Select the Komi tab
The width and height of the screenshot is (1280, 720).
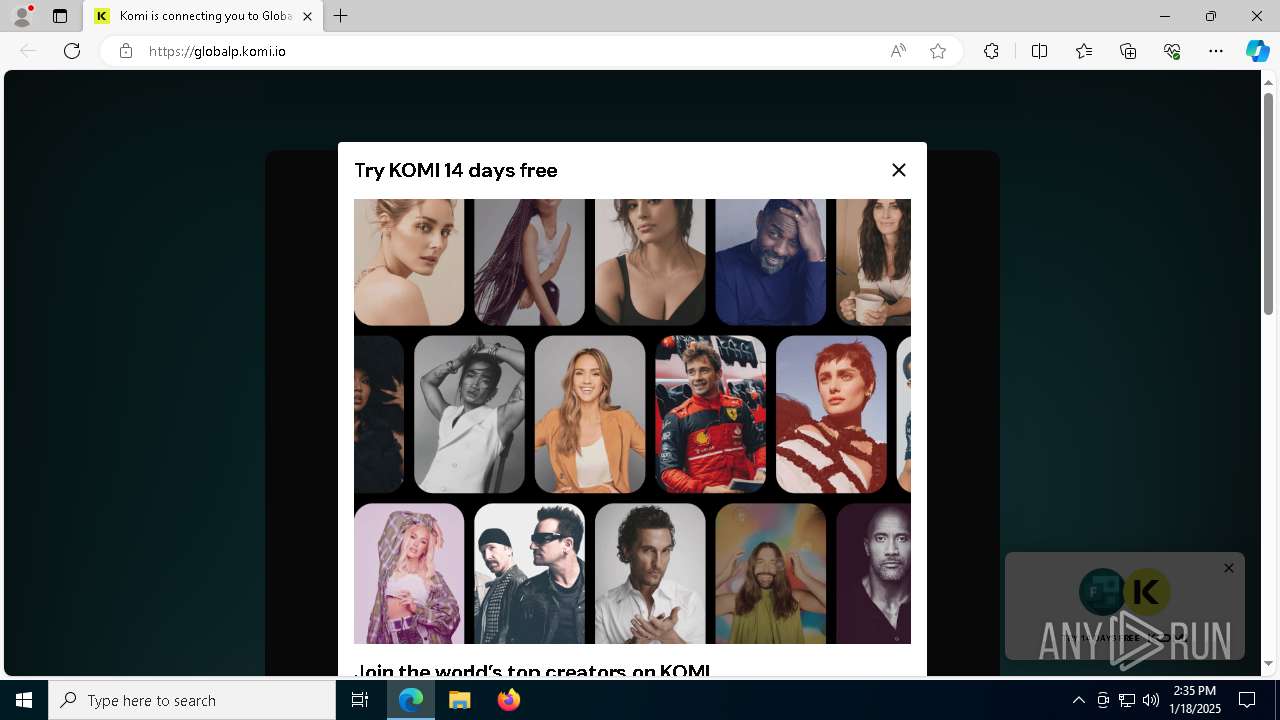(204, 16)
